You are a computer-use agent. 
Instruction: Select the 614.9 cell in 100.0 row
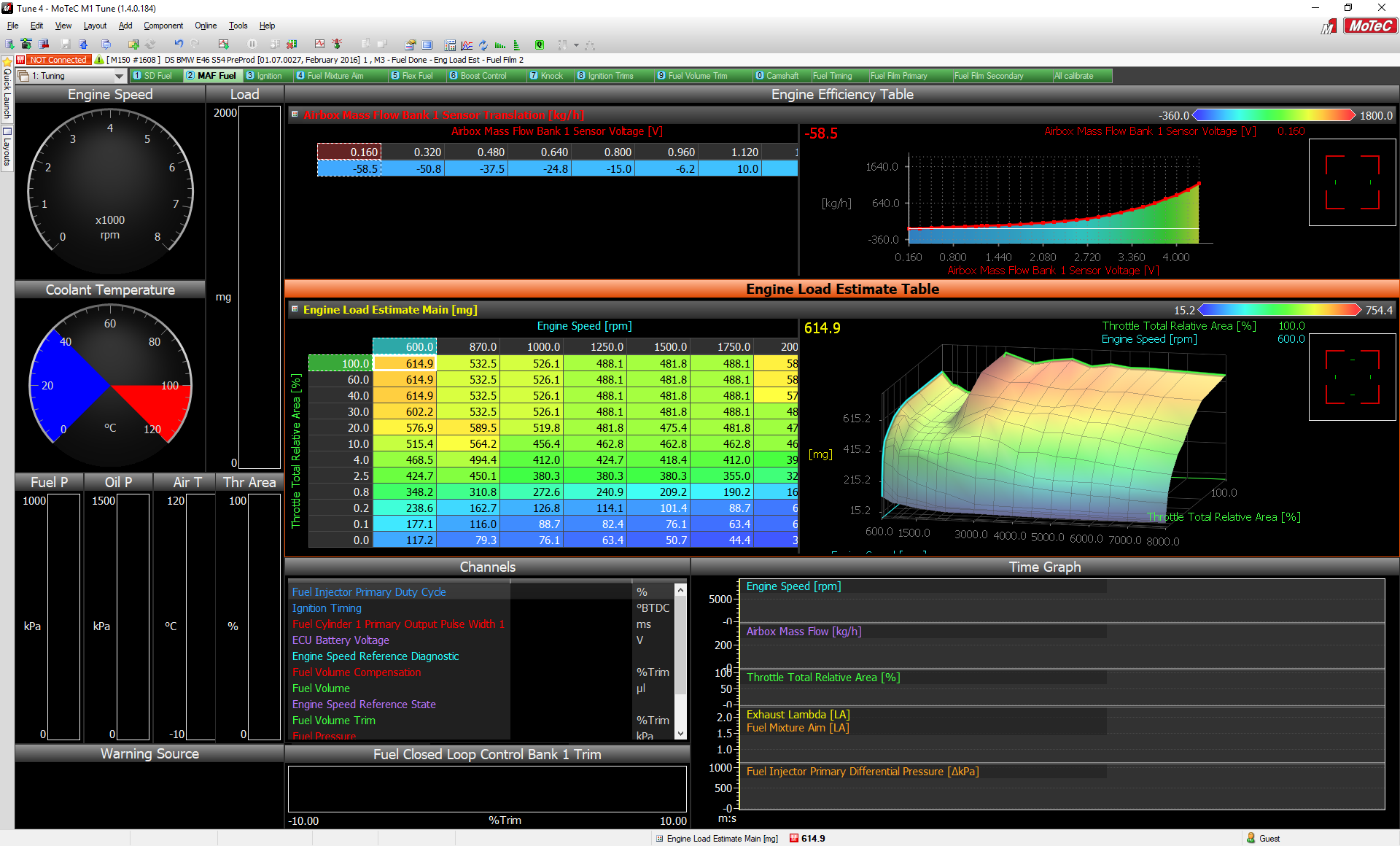coord(405,363)
